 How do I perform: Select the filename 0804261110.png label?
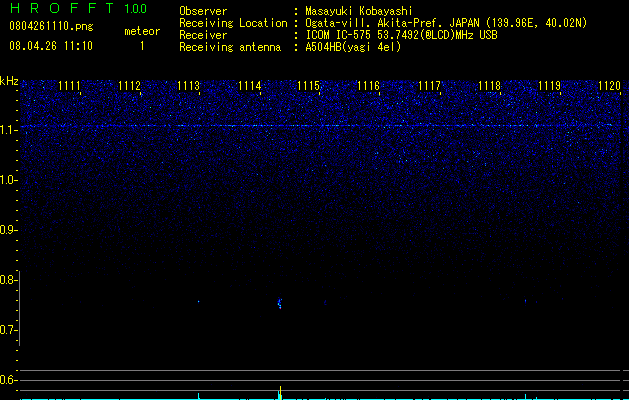pyautogui.click(x=51, y=26)
